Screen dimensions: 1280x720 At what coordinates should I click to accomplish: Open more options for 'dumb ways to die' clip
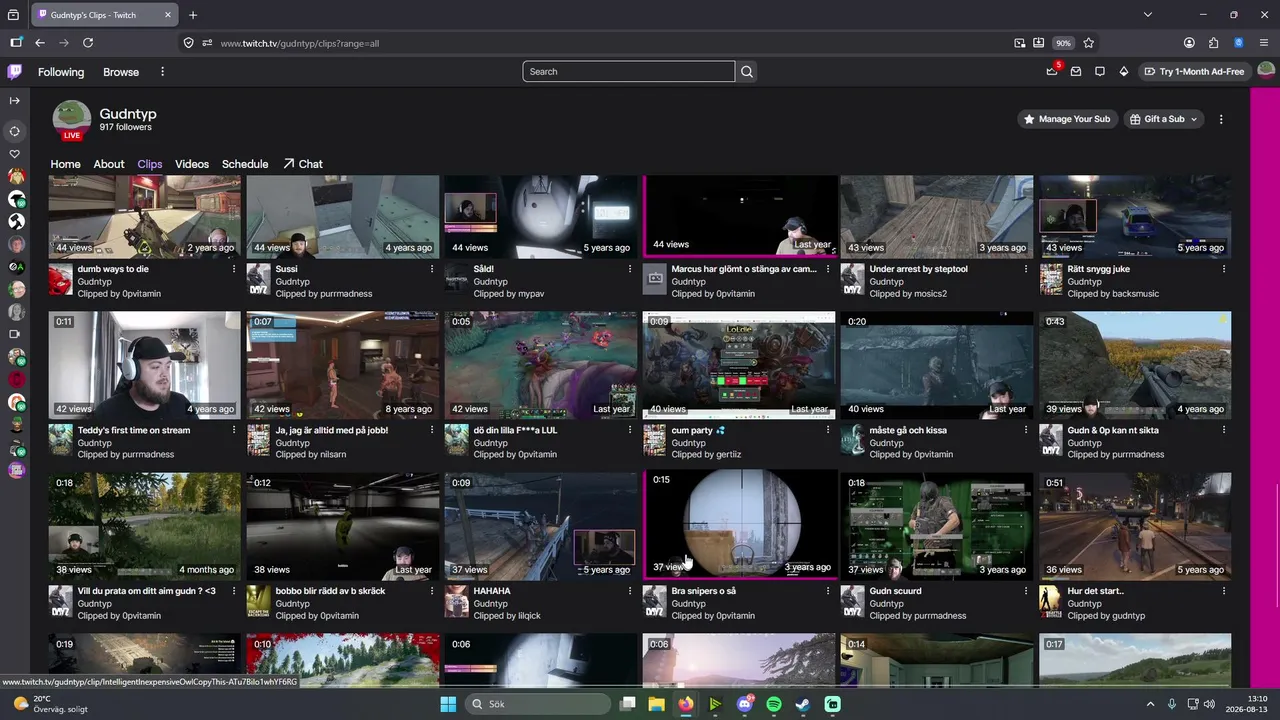pos(234,269)
